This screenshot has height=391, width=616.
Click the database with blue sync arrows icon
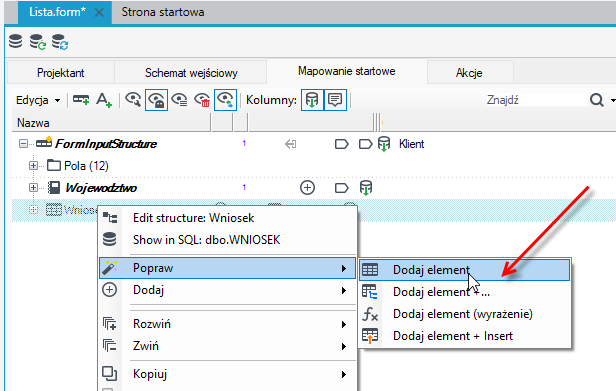(60, 41)
